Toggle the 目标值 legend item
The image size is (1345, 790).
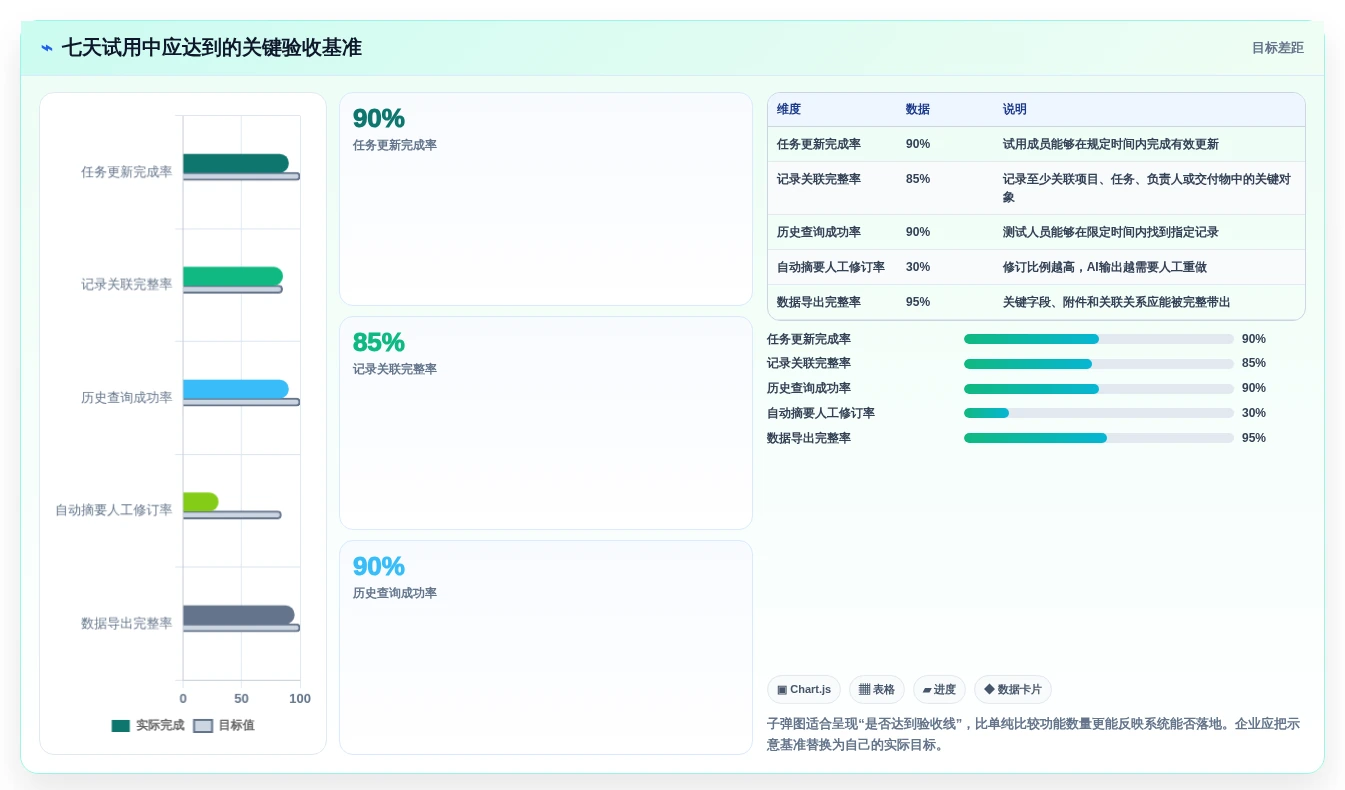pos(224,725)
